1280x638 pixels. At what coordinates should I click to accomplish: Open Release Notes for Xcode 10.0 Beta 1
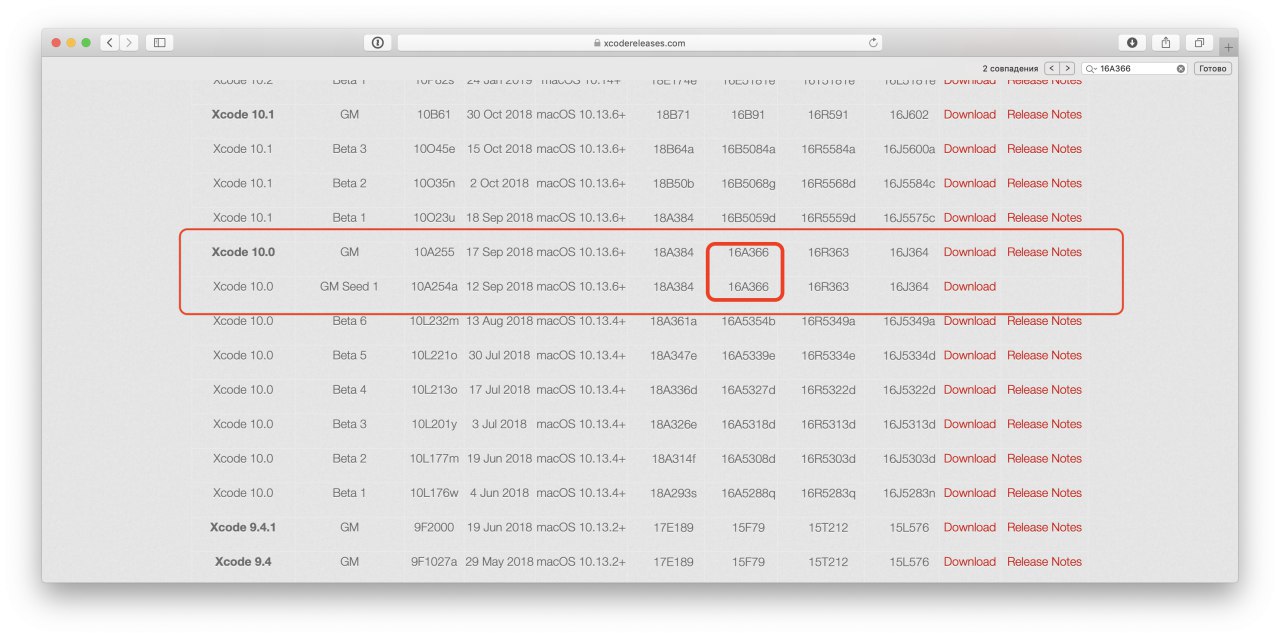[1044, 493]
